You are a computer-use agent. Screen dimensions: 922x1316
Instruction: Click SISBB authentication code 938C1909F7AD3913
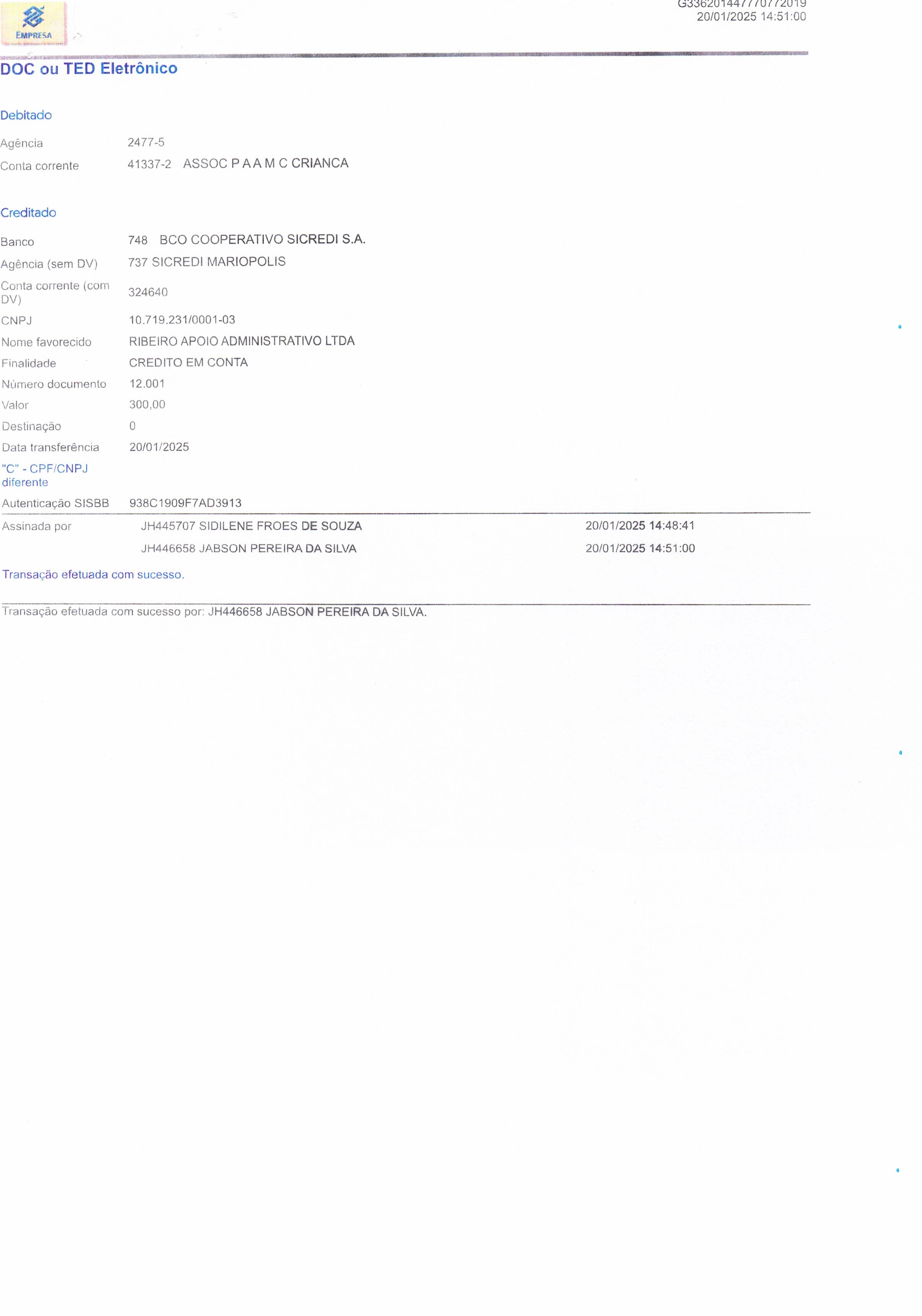point(185,503)
